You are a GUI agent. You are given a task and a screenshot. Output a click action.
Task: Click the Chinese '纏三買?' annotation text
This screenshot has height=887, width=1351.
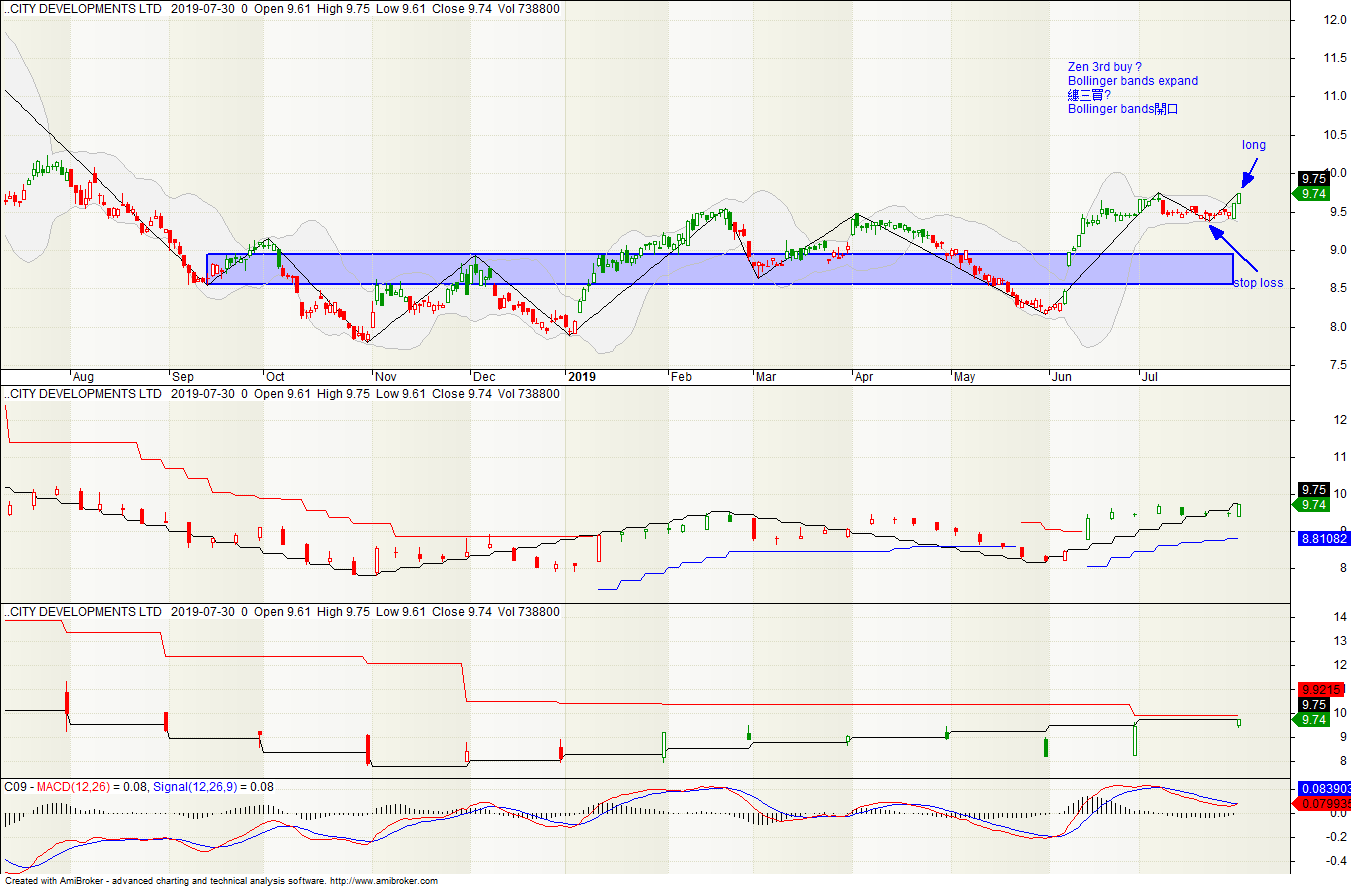(1089, 95)
